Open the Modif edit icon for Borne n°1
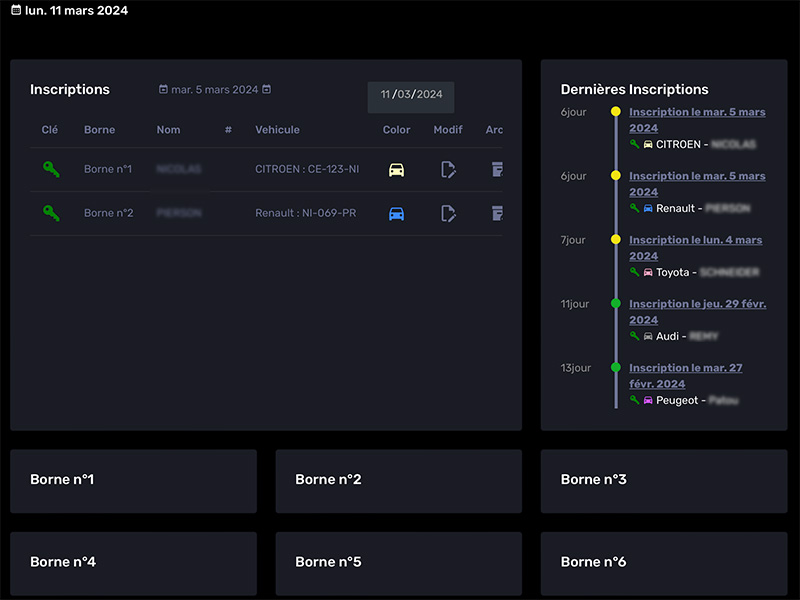This screenshot has height=600, width=800. (x=449, y=169)
